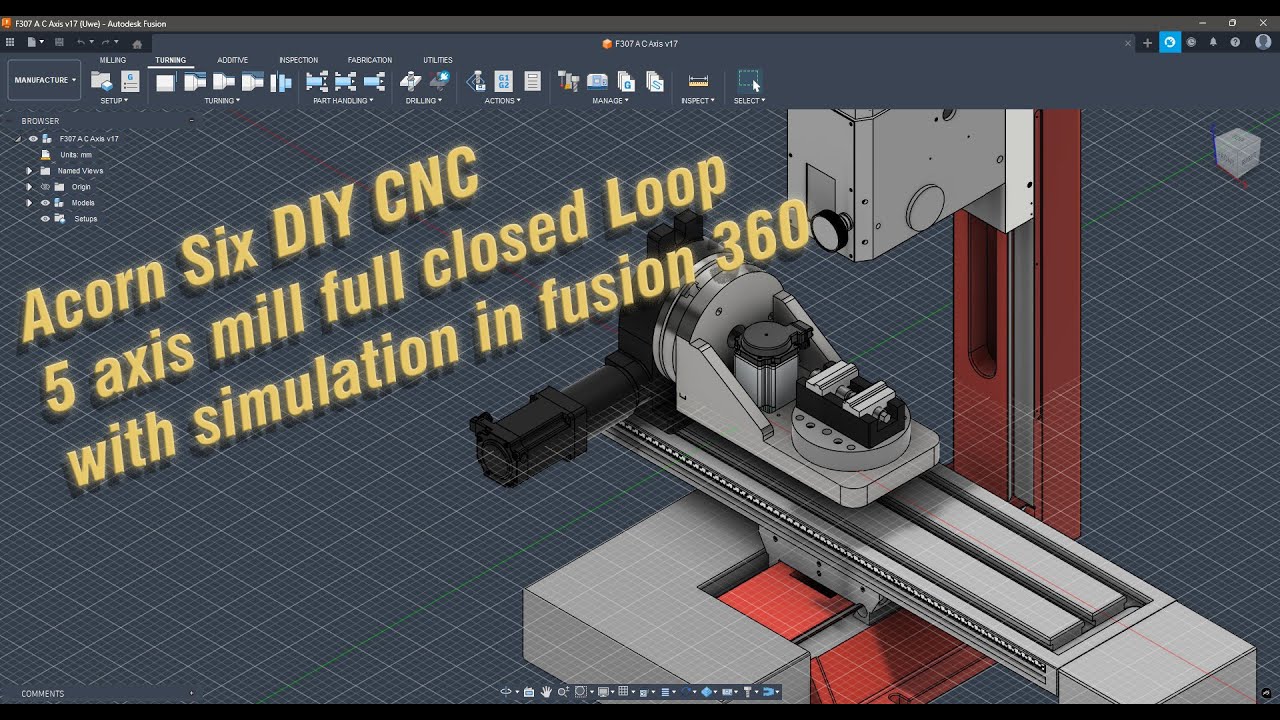Open the Post Library icon

coord(626,82)
